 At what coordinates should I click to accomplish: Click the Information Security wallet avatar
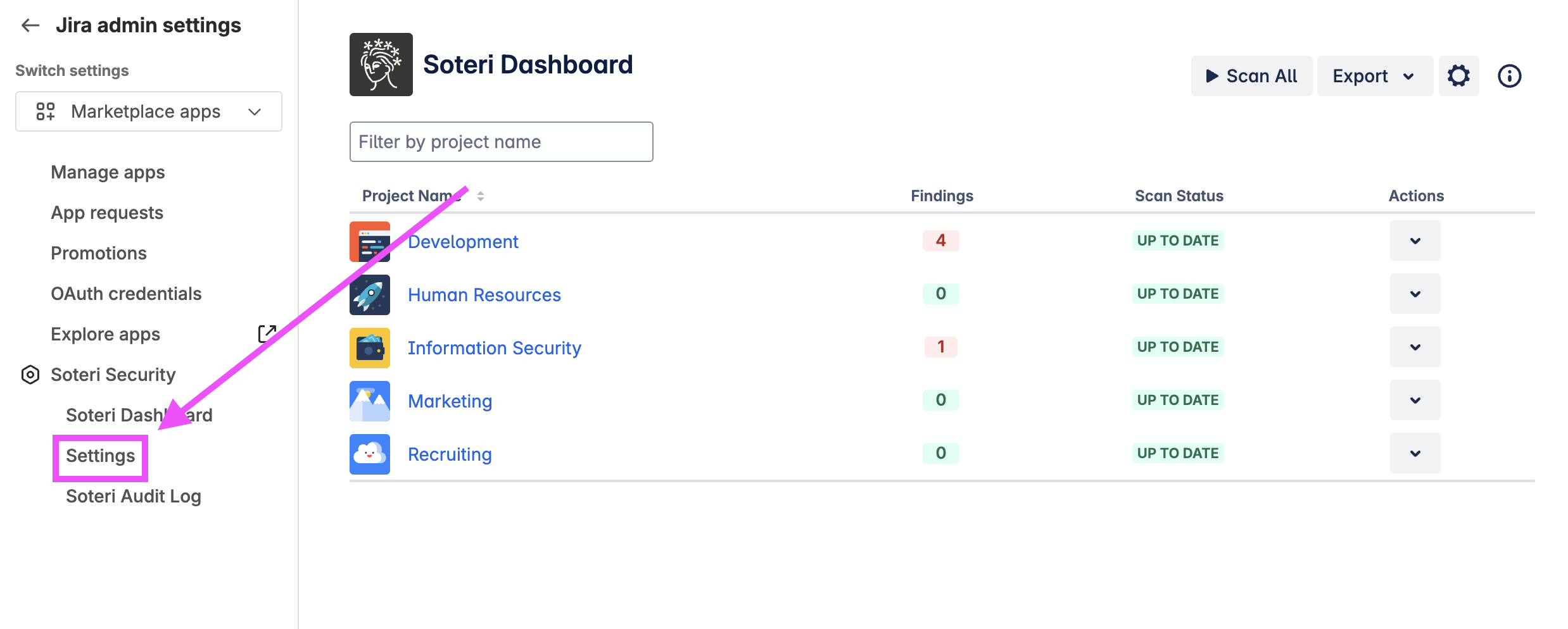(x=370, y=348)
